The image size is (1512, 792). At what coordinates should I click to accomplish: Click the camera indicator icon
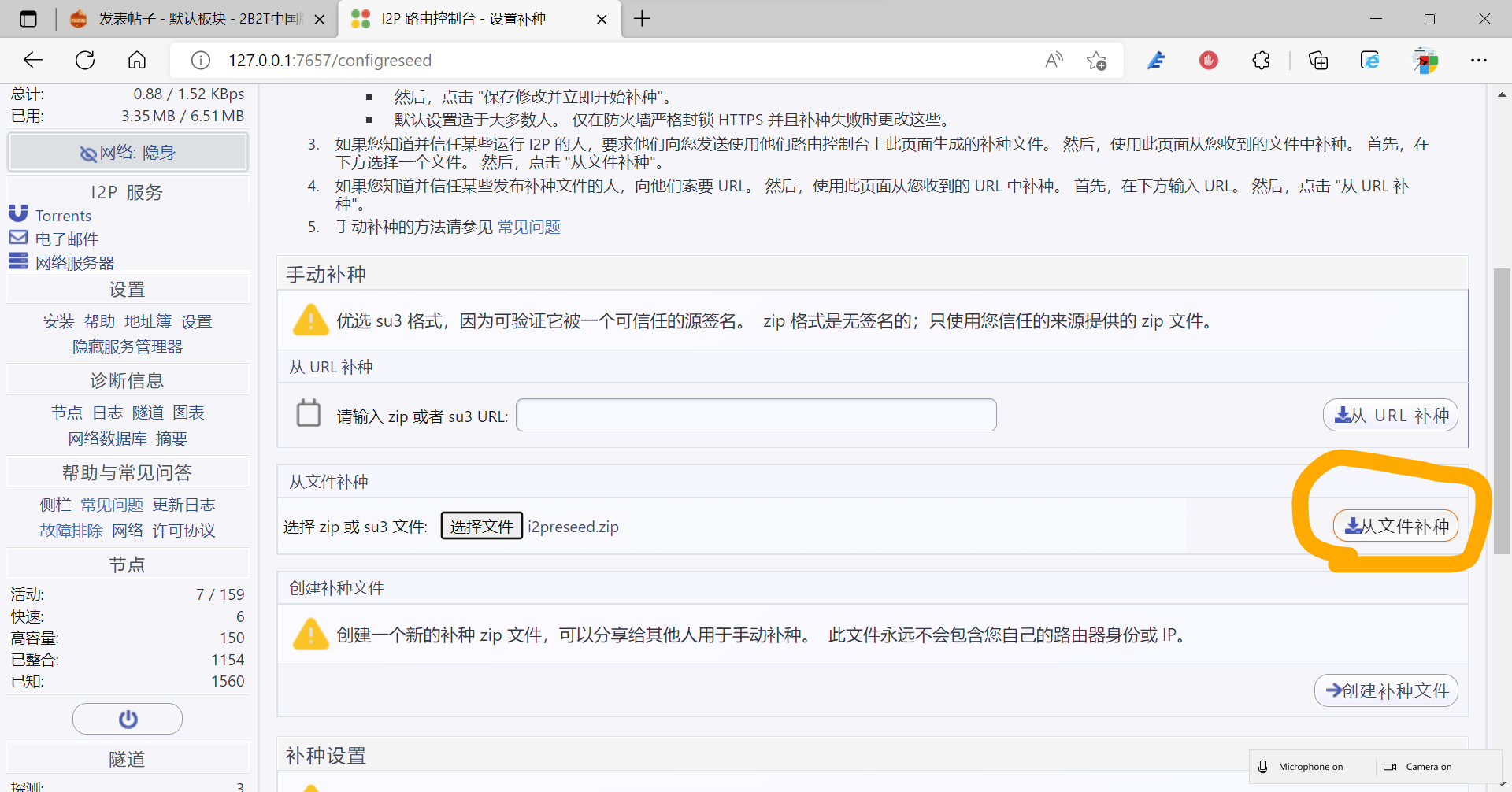click(1390, 767)
